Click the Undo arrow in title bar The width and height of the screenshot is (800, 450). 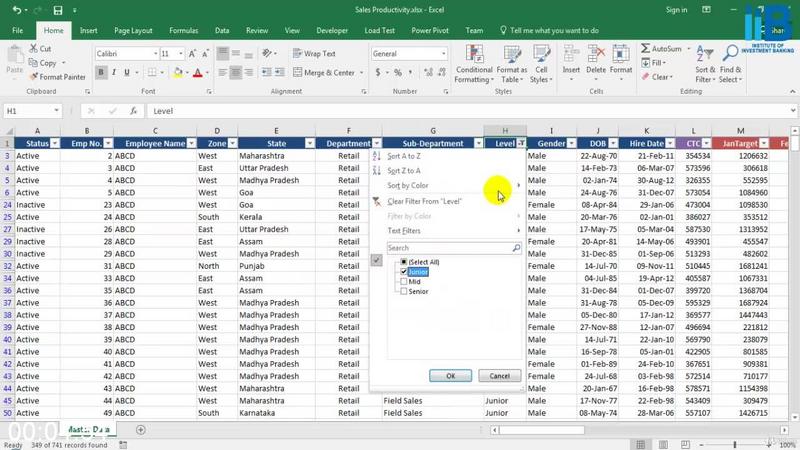coord(17,10)
